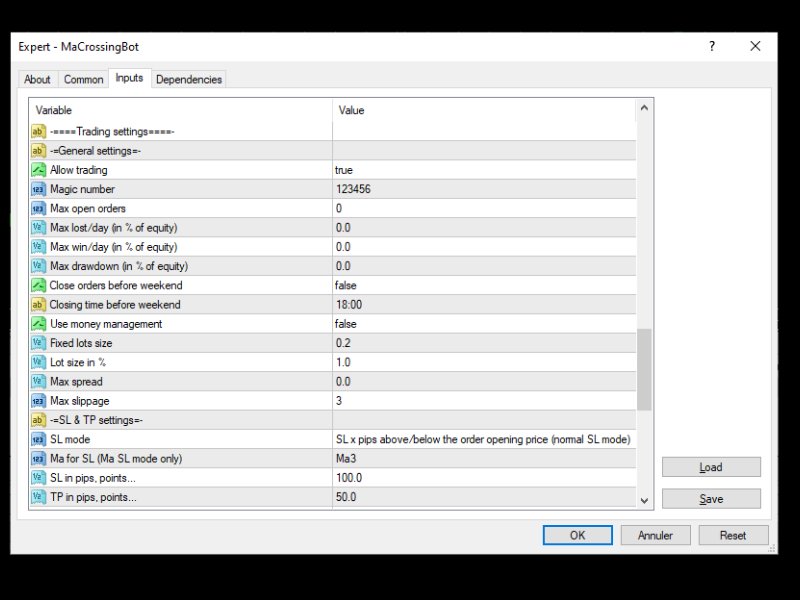The height and width of the screenshot is (600, 800).
Task: Click the Load button
Action: click(711, 467)
